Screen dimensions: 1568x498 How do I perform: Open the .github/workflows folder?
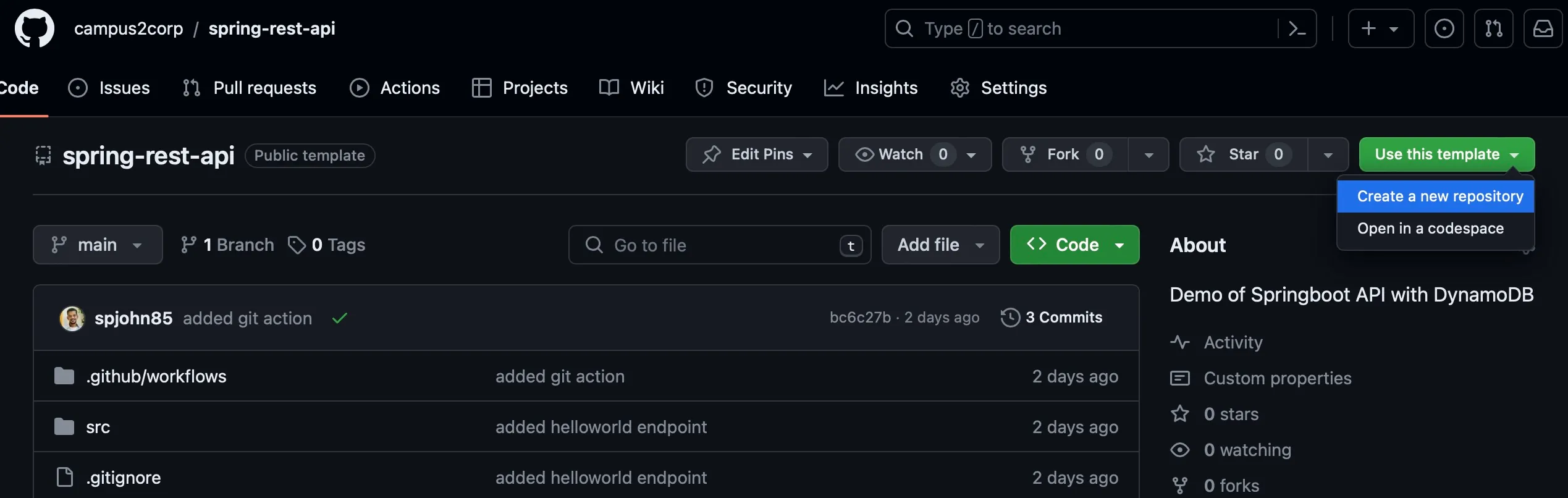(156, 376)
